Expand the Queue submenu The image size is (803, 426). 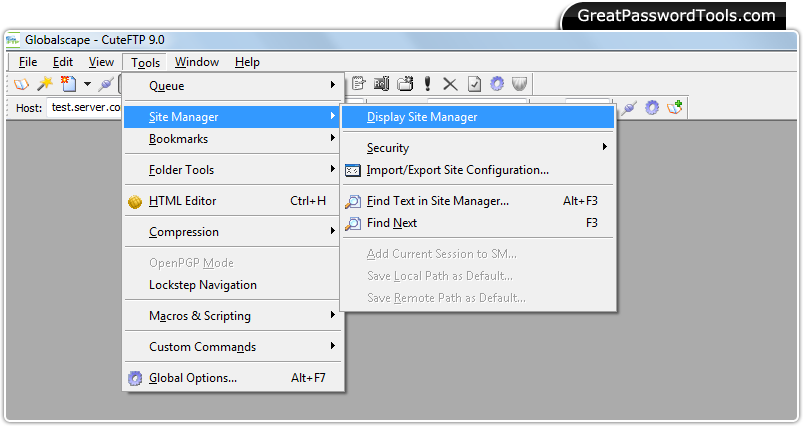(233, 86)
